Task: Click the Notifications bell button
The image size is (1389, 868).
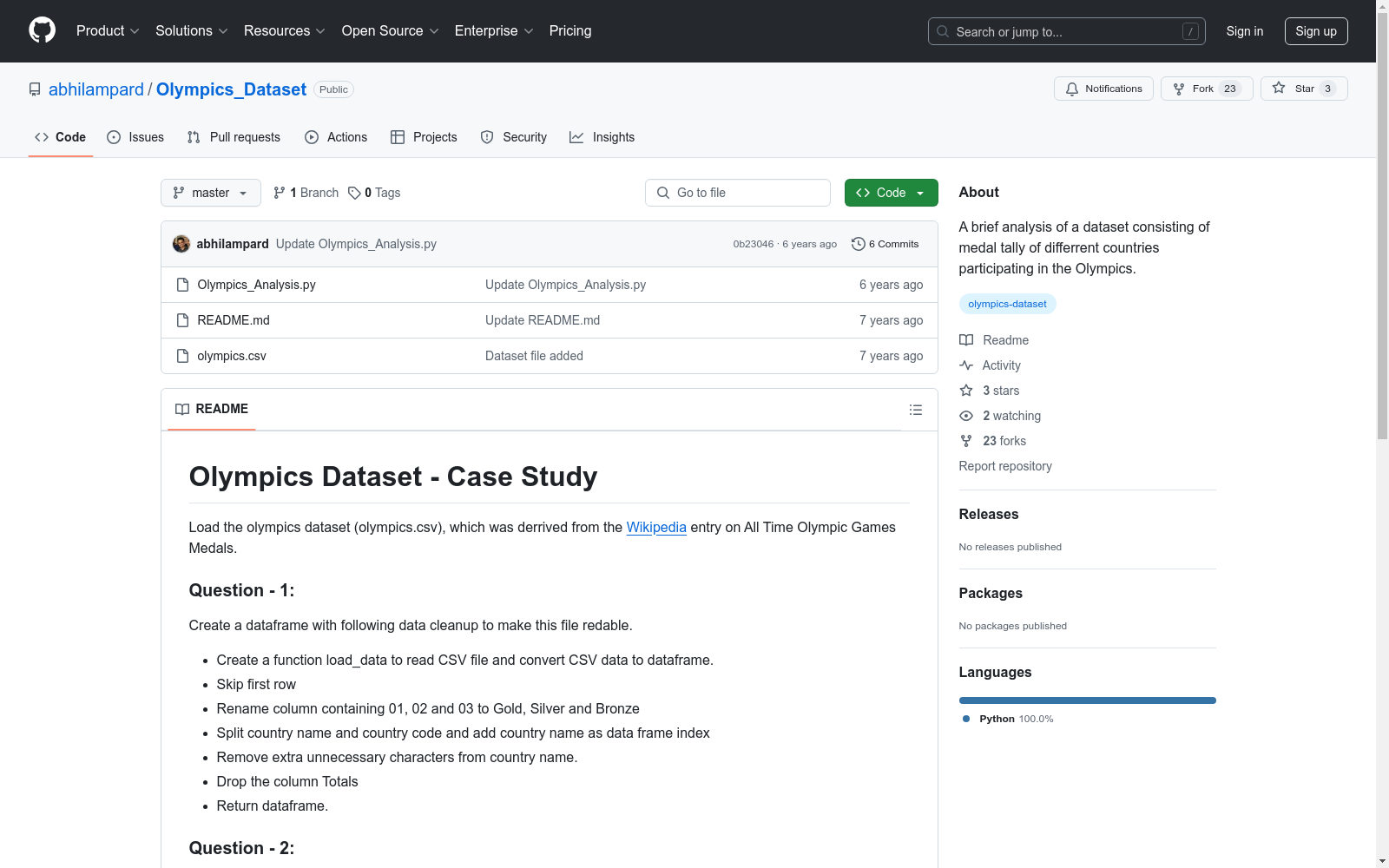Action: 1103,89
